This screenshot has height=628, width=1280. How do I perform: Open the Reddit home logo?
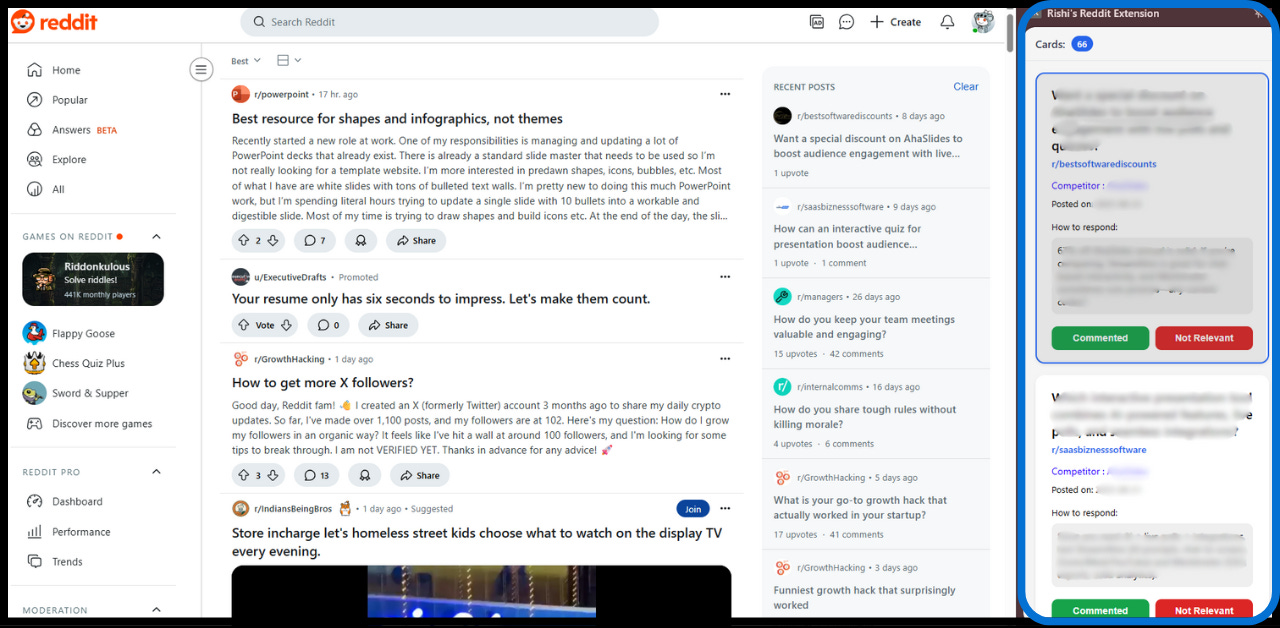(54, 21)
